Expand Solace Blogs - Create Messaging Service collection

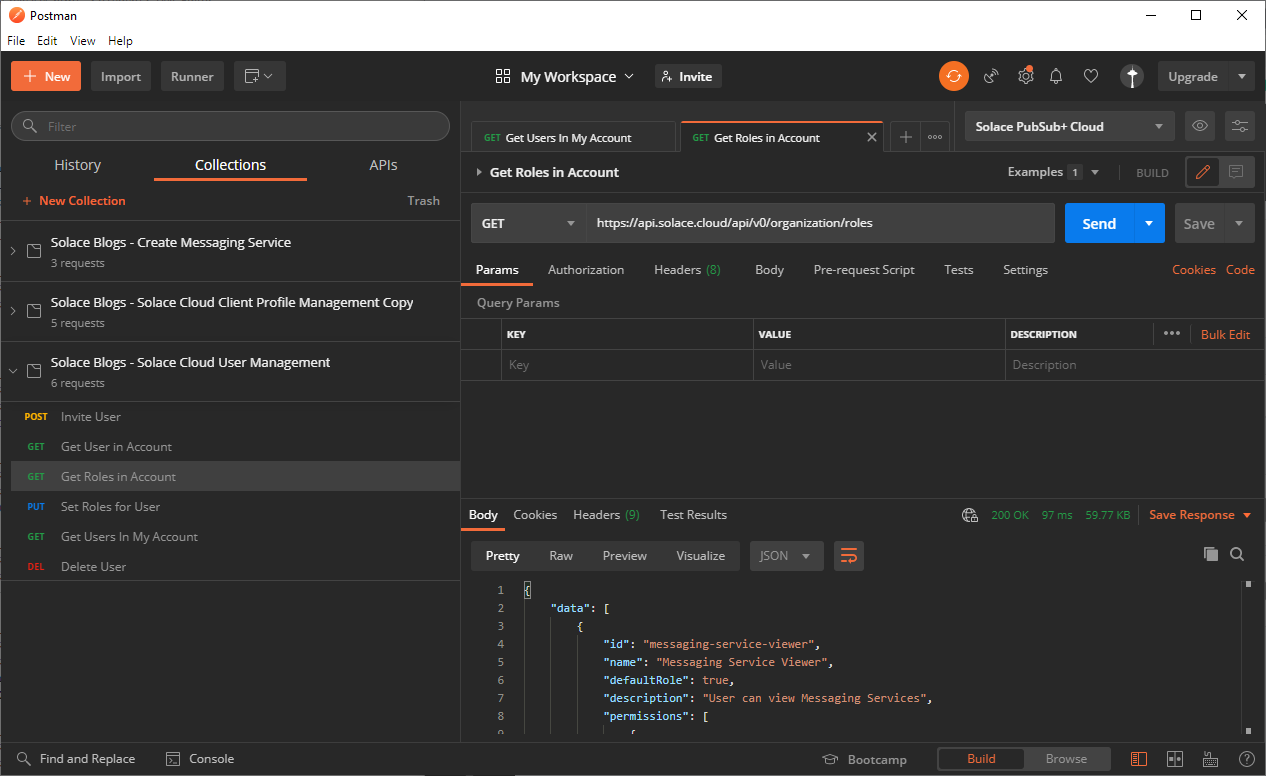pos(13,251)
